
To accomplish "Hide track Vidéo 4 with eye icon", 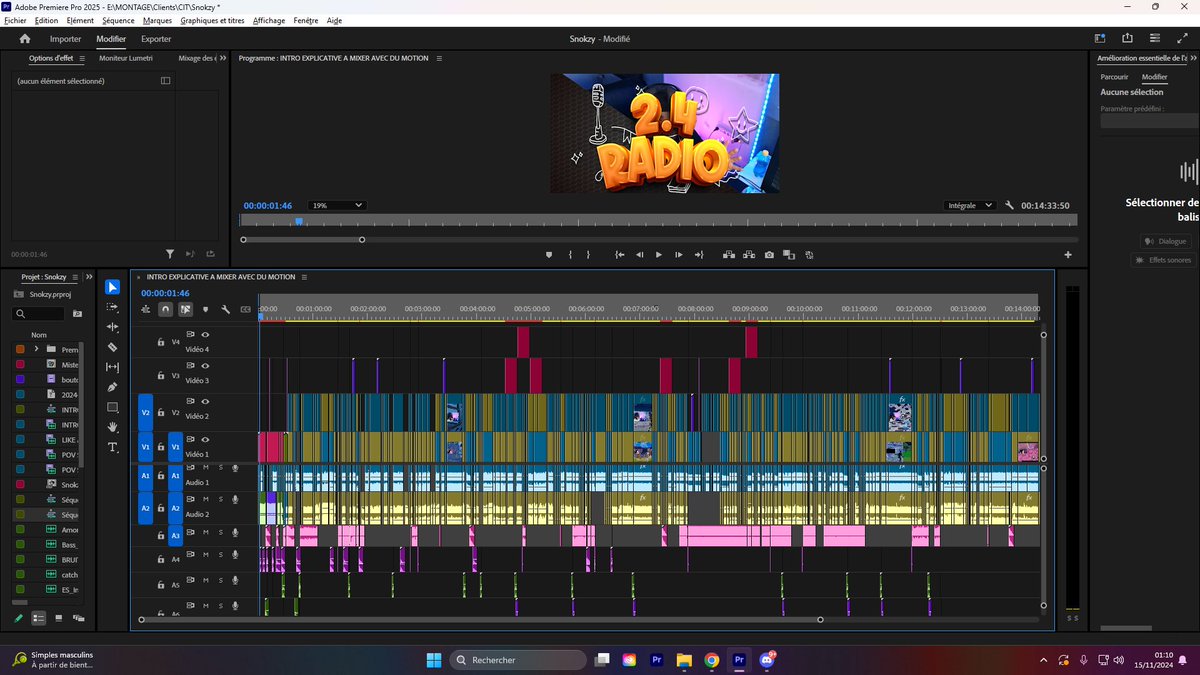I will click(x=205, y=335).
